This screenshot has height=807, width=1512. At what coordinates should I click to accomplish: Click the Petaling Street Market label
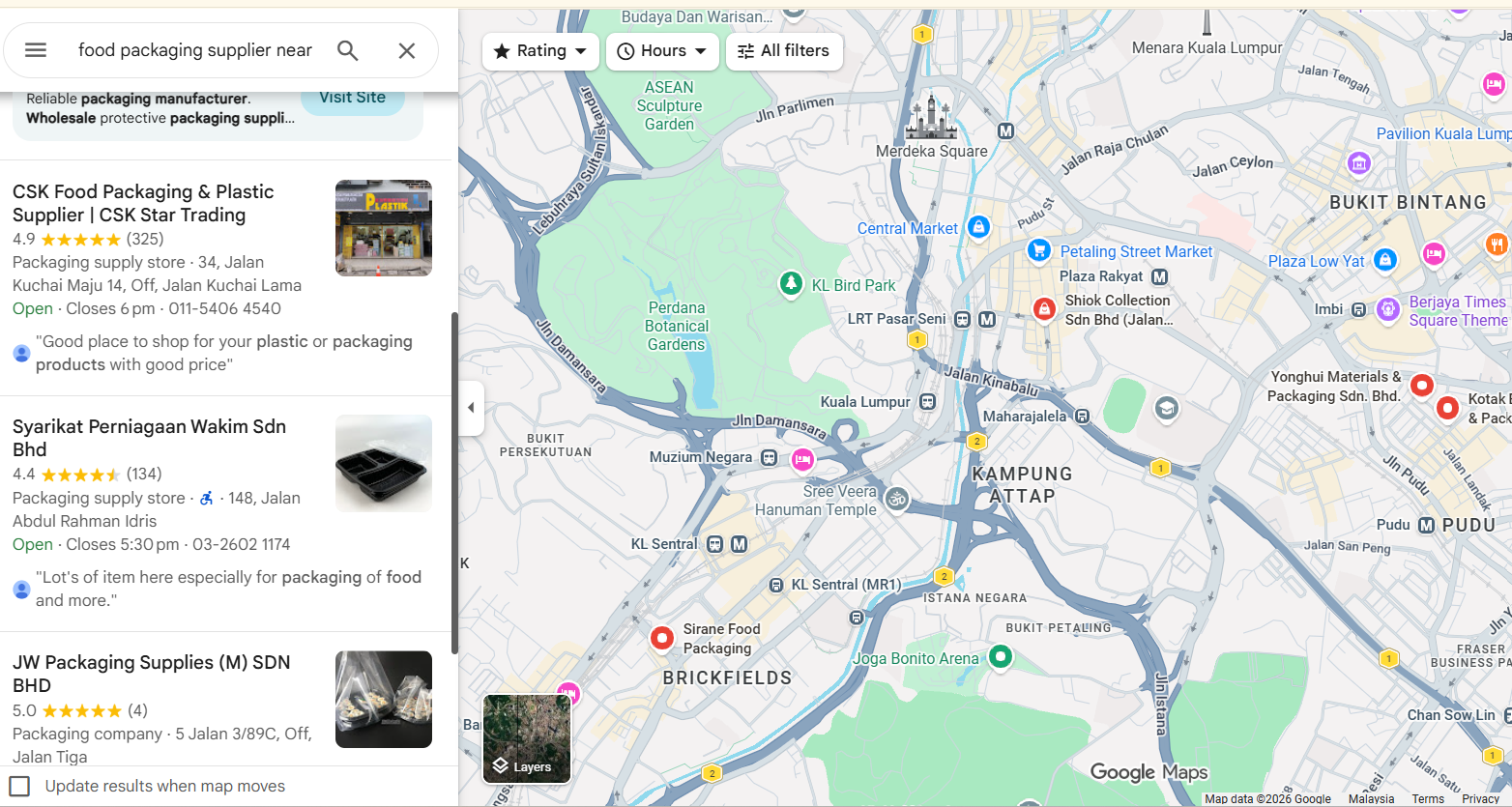tap(1136, 251)
